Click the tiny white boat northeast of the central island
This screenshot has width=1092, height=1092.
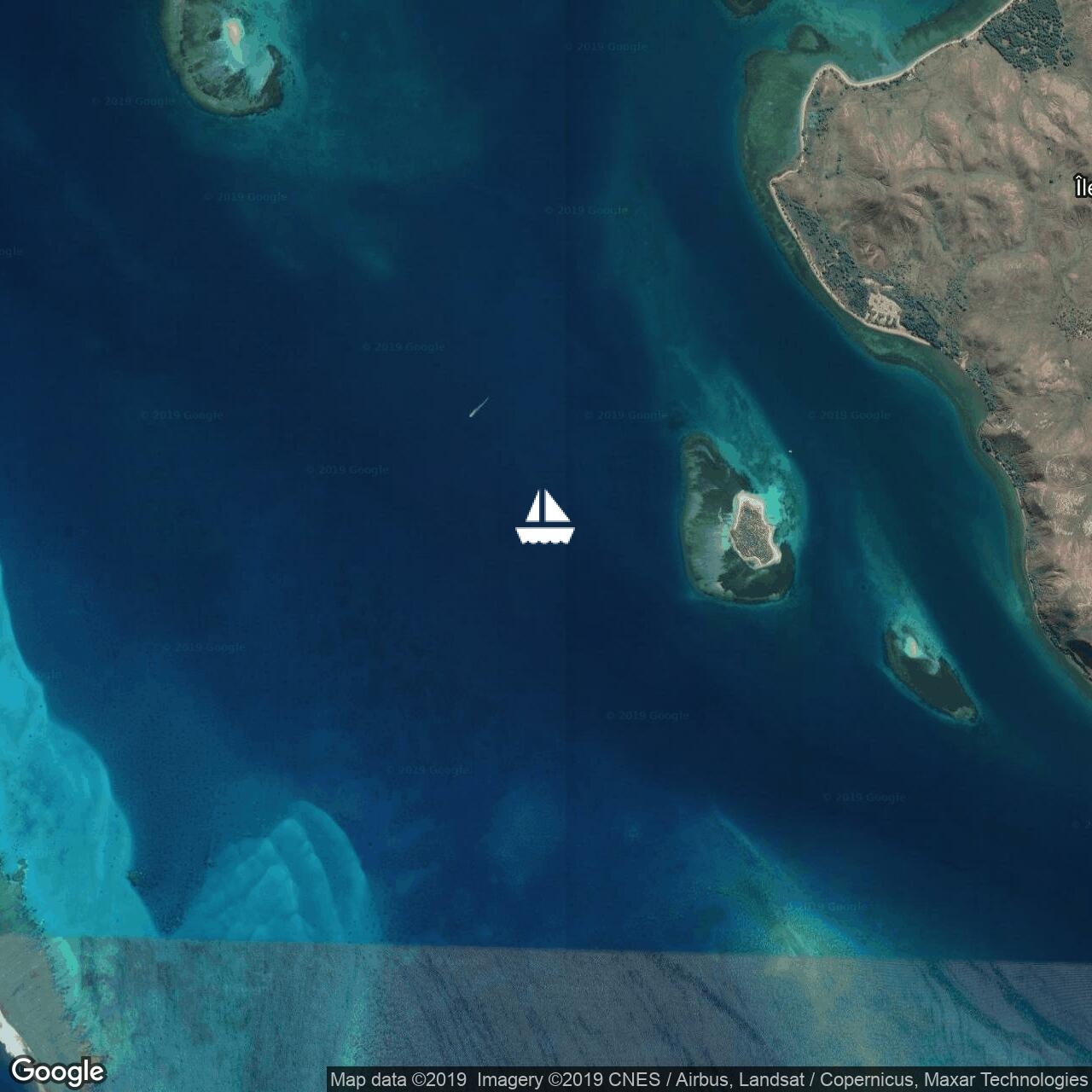[x=792, y=452]
